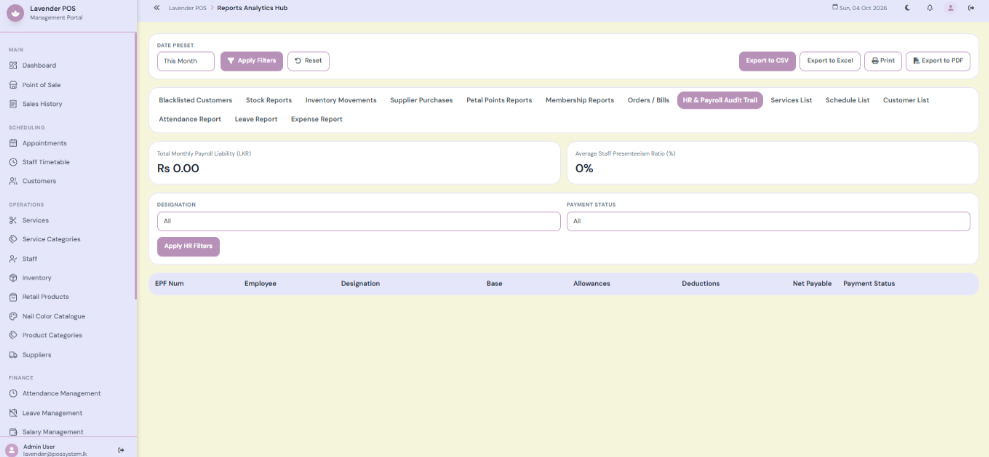Click the Services scissors icon
Image resolution: width=989 pixels, height=457 pixels.
pos(13,221)
